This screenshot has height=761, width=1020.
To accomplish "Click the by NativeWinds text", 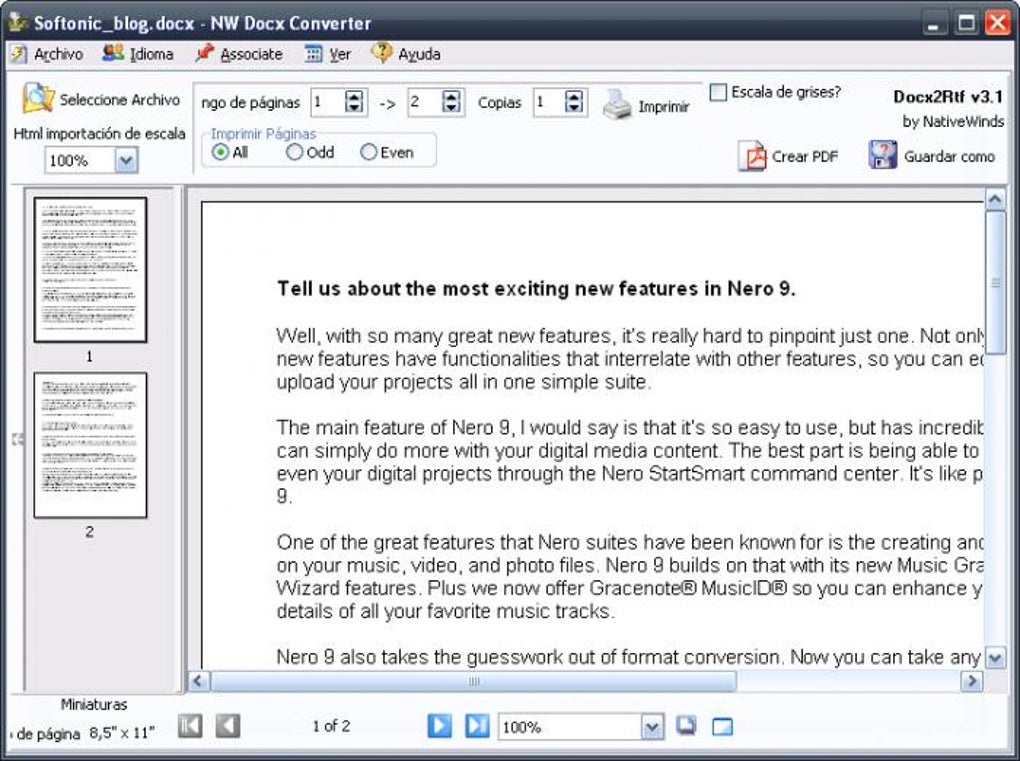I will [953, 122].
